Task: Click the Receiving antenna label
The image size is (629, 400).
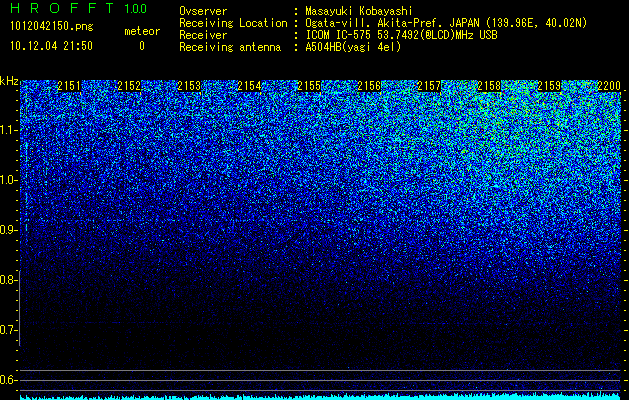Action: pyautogui.click(x=230, y=47)
